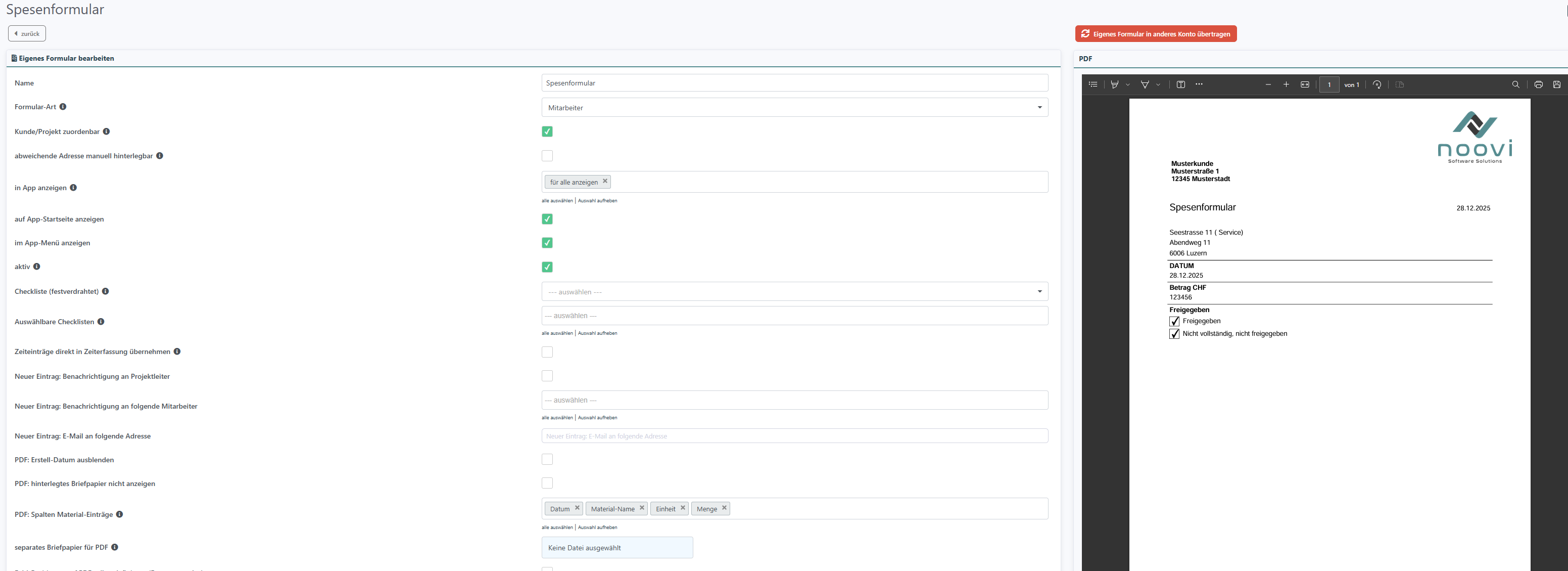Open PDF toolbar more options menu
This screenshot has height=571, width=1568.
pyautogui.click(x=1199, y=84)
